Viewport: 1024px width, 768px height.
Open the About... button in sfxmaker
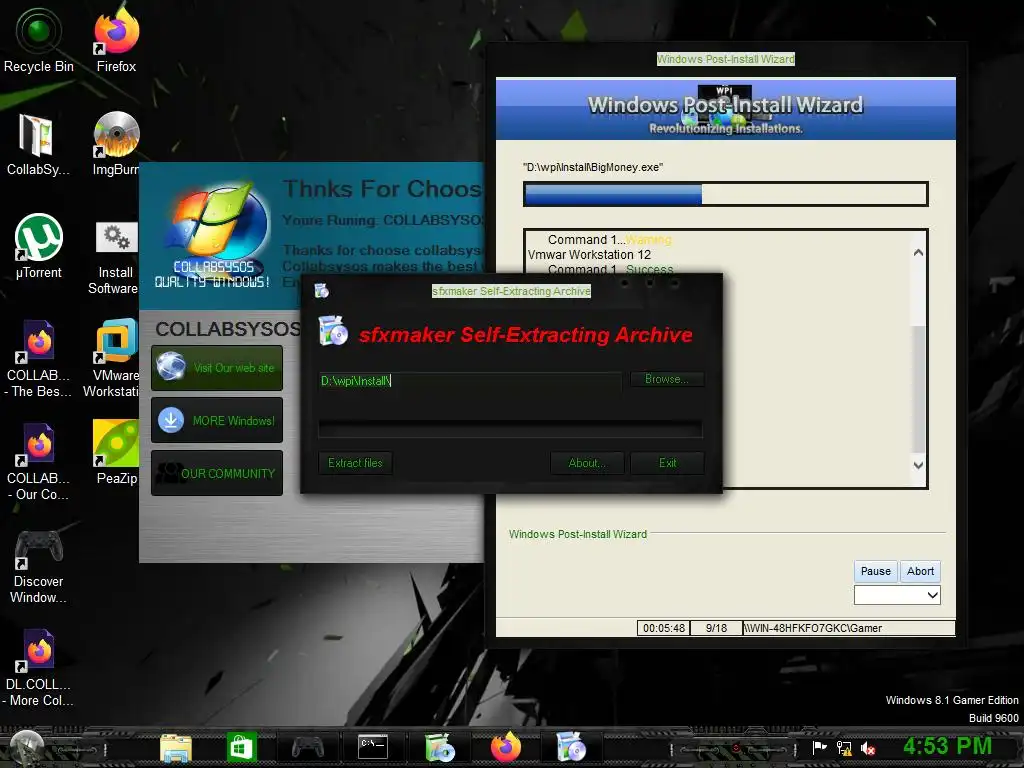pos(587,462)
